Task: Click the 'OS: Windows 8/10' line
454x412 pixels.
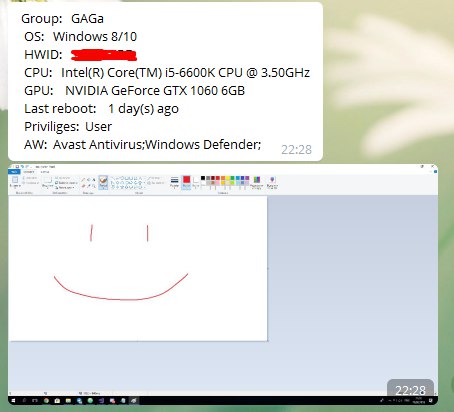Action: click(x=80, y=36)
